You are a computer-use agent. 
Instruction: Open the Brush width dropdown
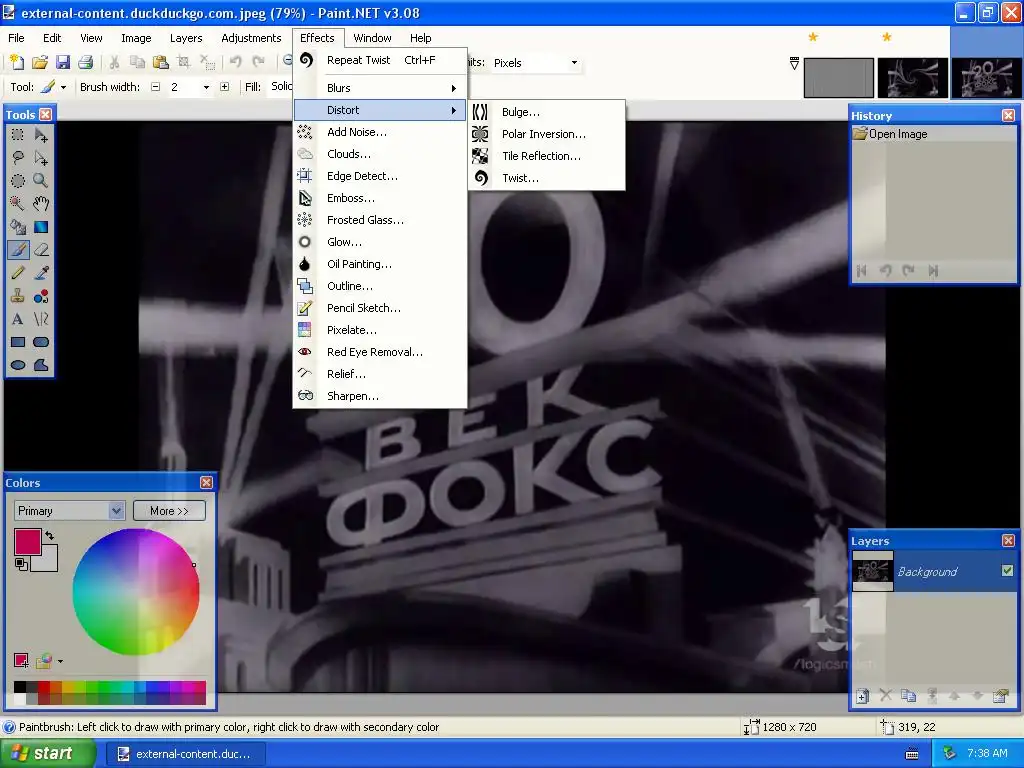(x=206, y=87)
